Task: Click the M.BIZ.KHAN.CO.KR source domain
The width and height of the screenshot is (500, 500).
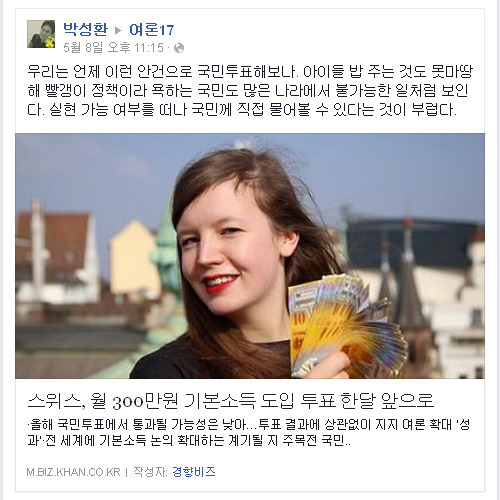Action: [x=73, y=472]
